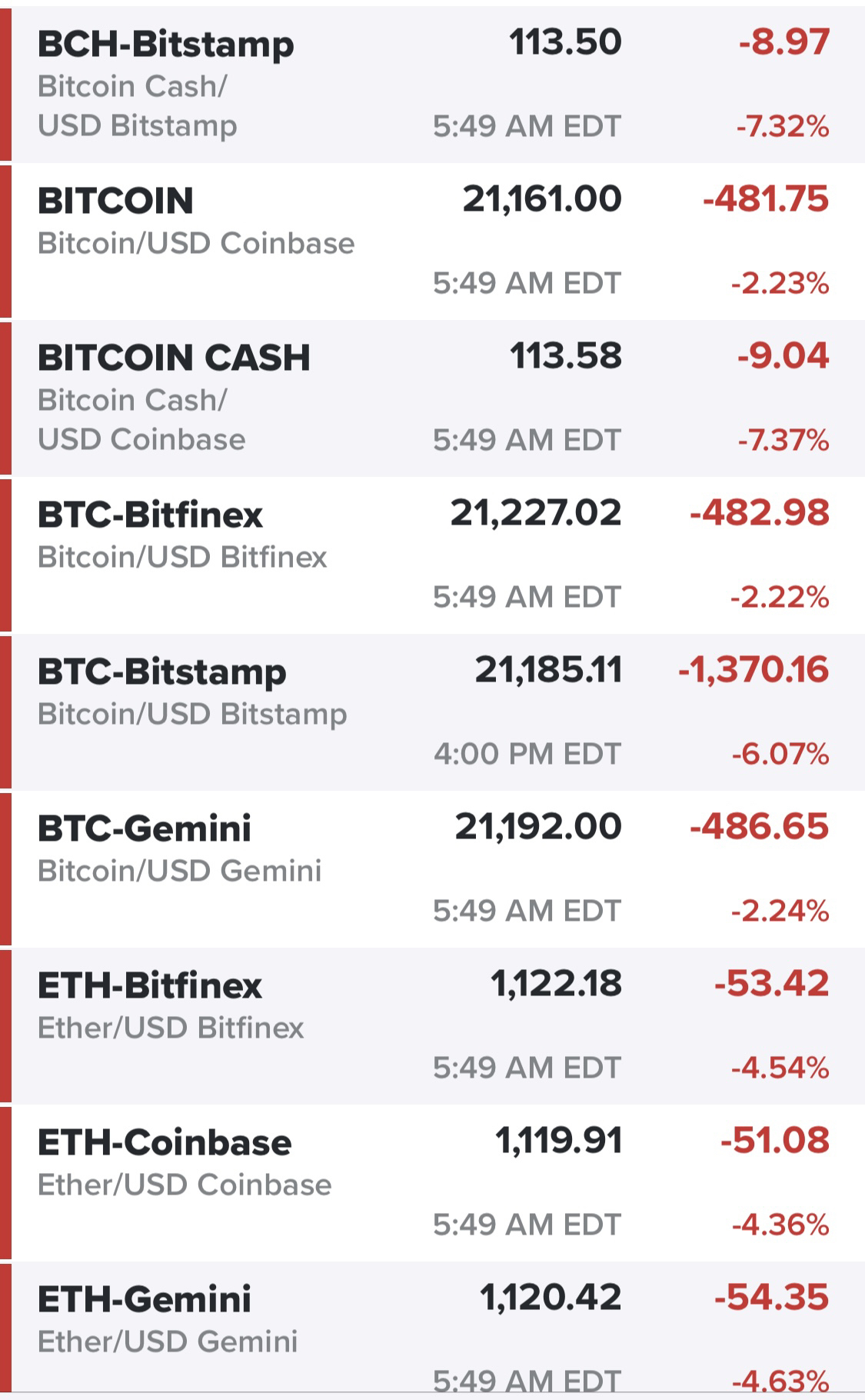Click BTC-Bitstamp price 21,185.11
The image size is (865, 1400).
point(548,670)
